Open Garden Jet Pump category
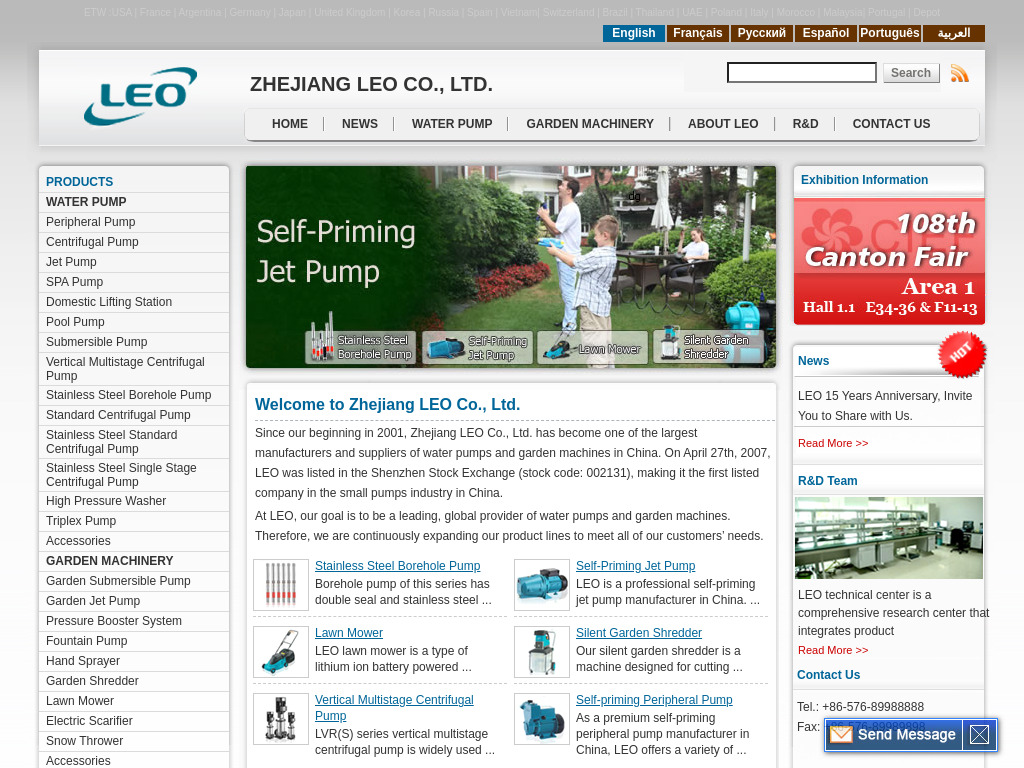This screenshot has width=1024, height=768. click(93, 601)
